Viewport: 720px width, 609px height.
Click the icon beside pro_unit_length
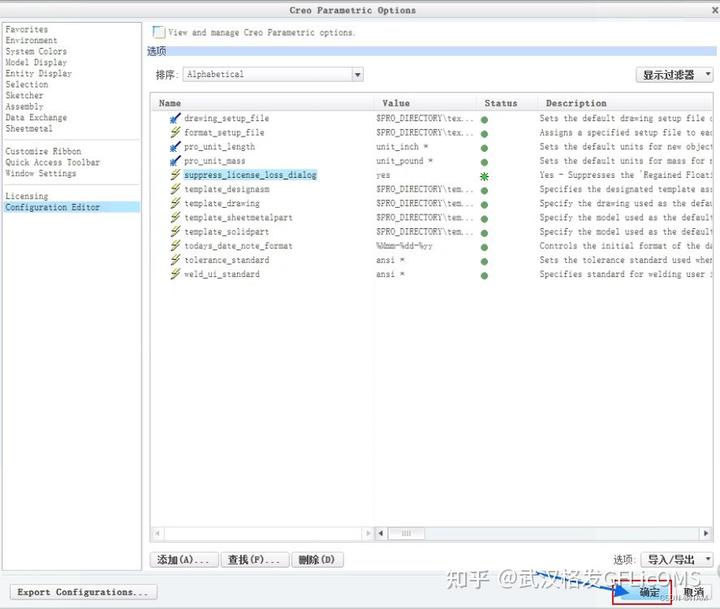(175, 147)
